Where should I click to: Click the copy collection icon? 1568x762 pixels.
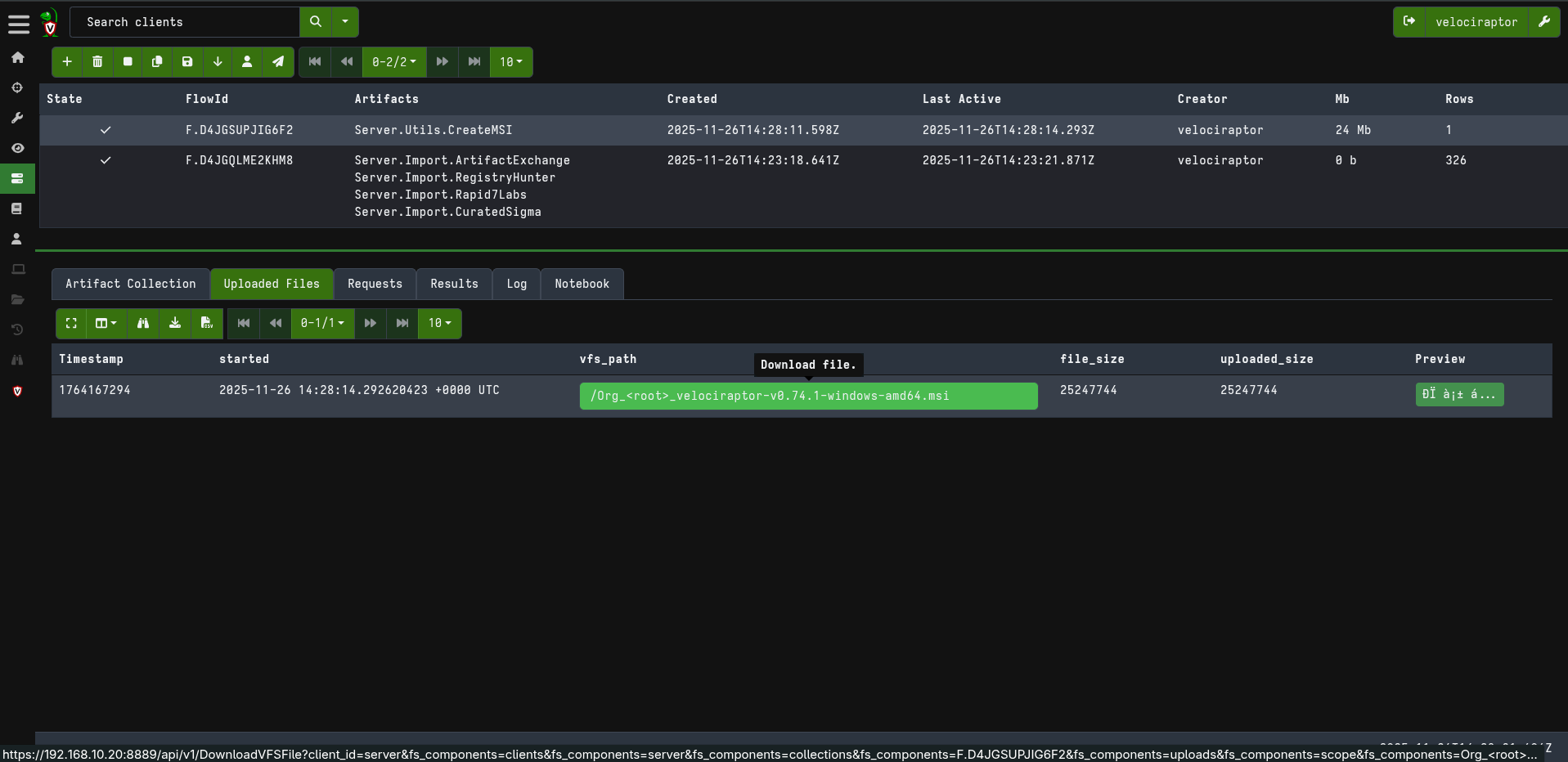pyautogui.click(x=157, y=62)
